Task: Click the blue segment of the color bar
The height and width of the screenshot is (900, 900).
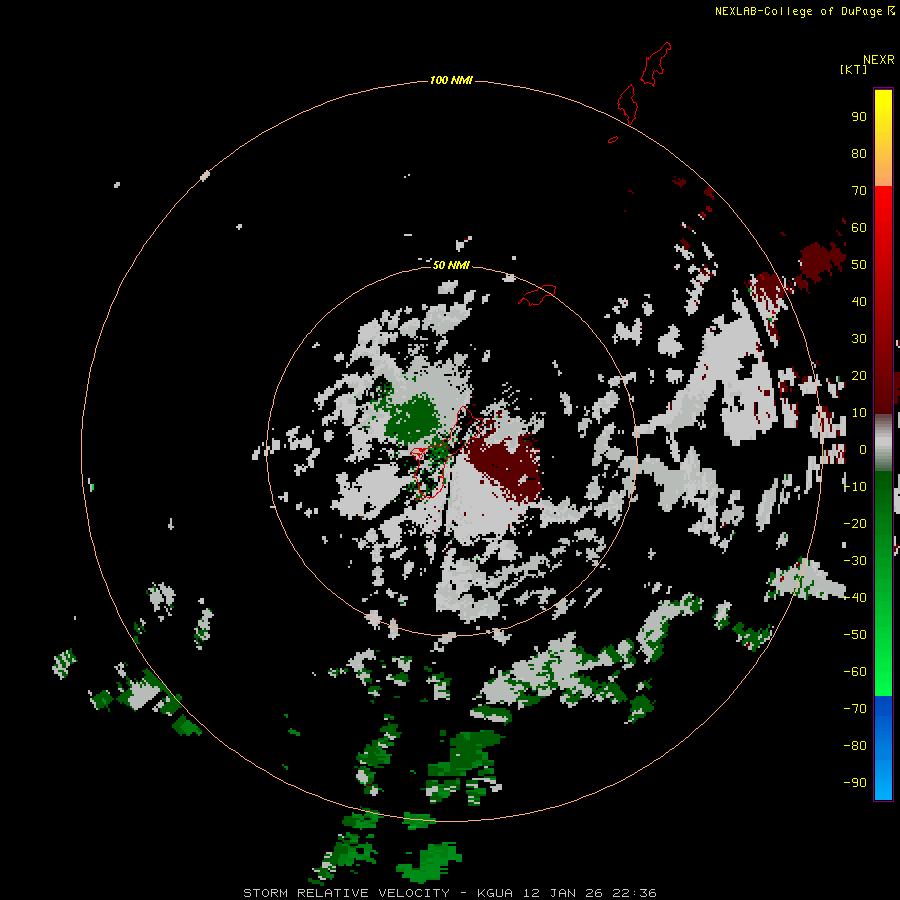Action: (883, 747)
